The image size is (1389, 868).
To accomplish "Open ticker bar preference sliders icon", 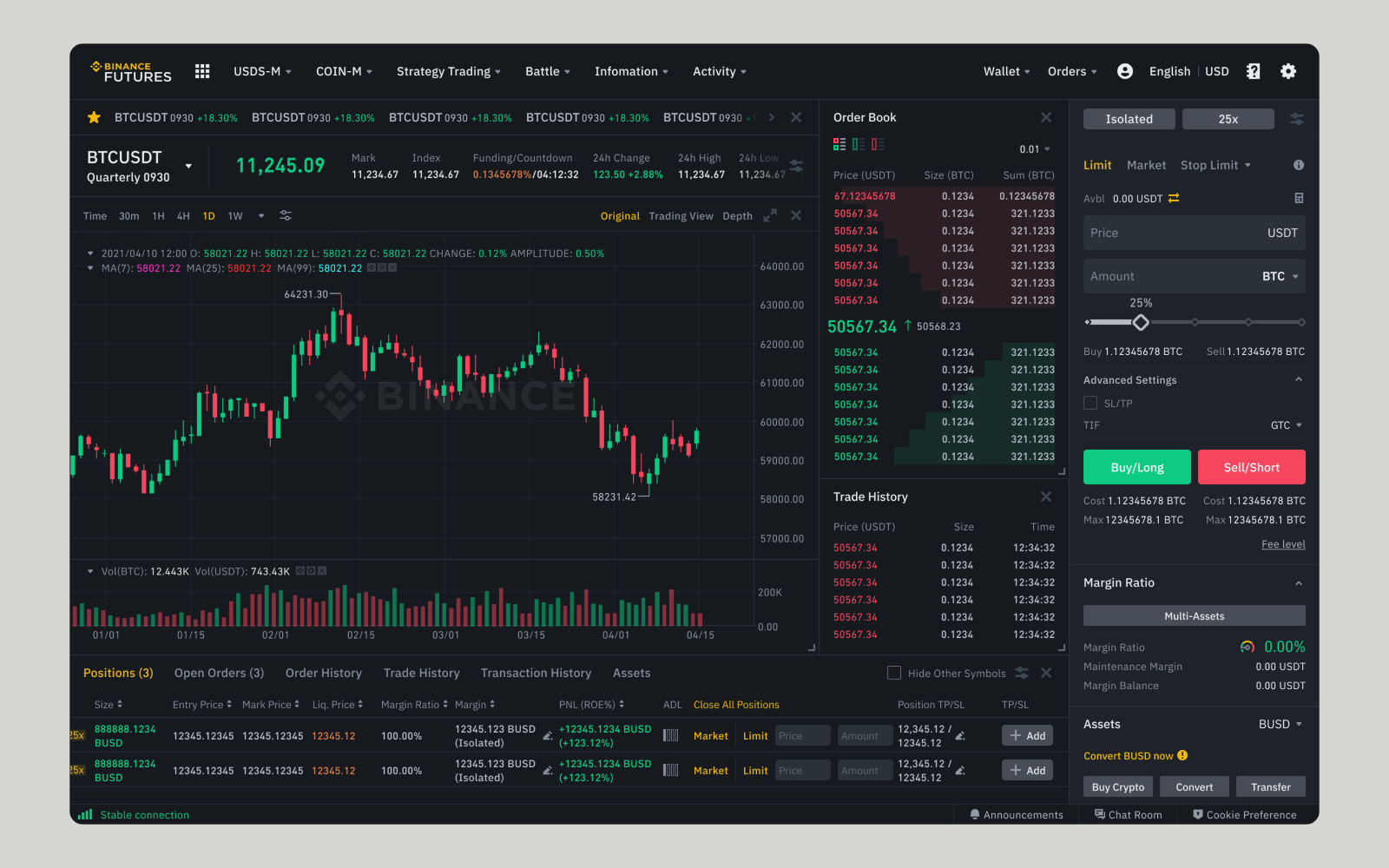I will point(796,165).
